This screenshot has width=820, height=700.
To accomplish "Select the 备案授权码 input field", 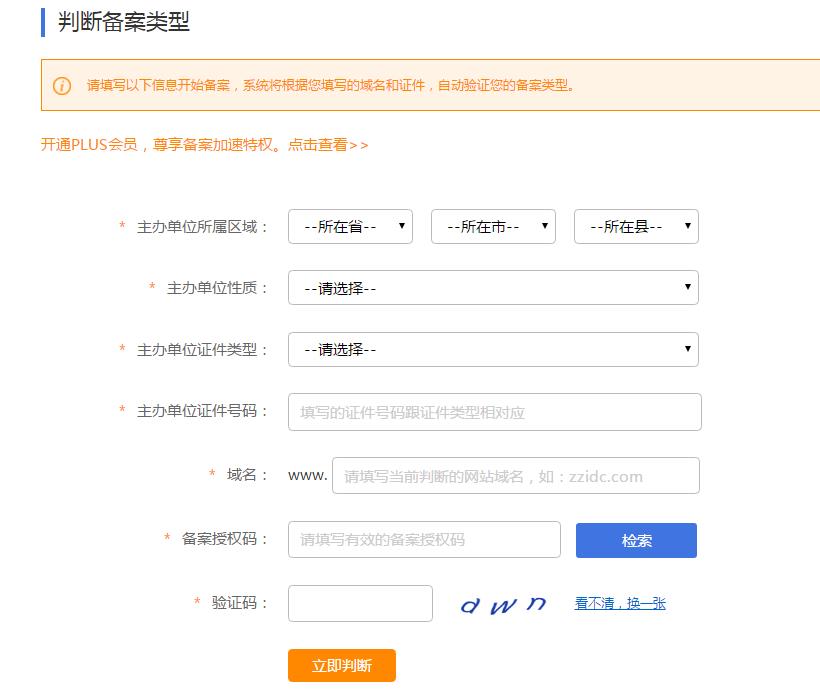I will [423, 539].
